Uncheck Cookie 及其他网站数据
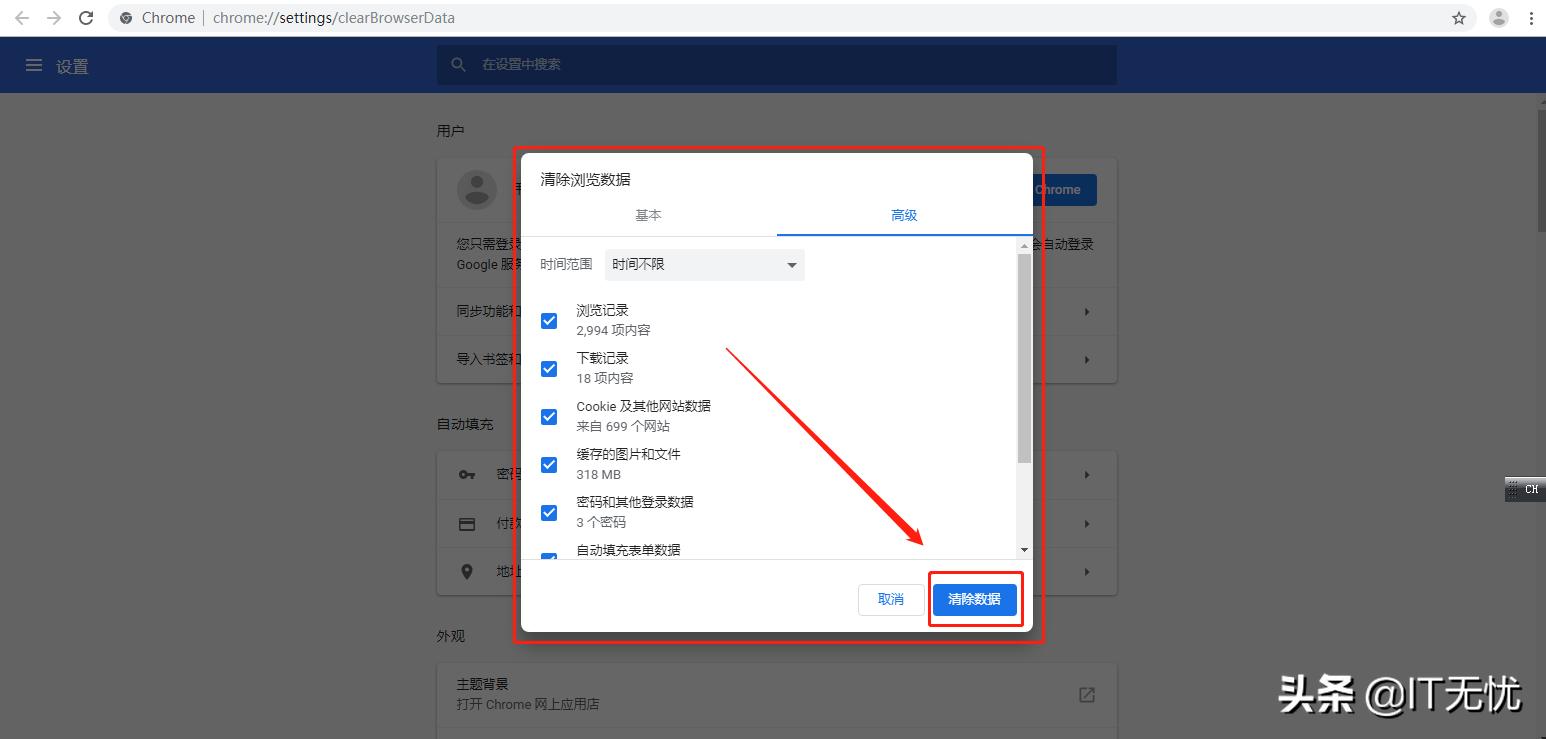The image size is (1546, 739). pos(548,416)
